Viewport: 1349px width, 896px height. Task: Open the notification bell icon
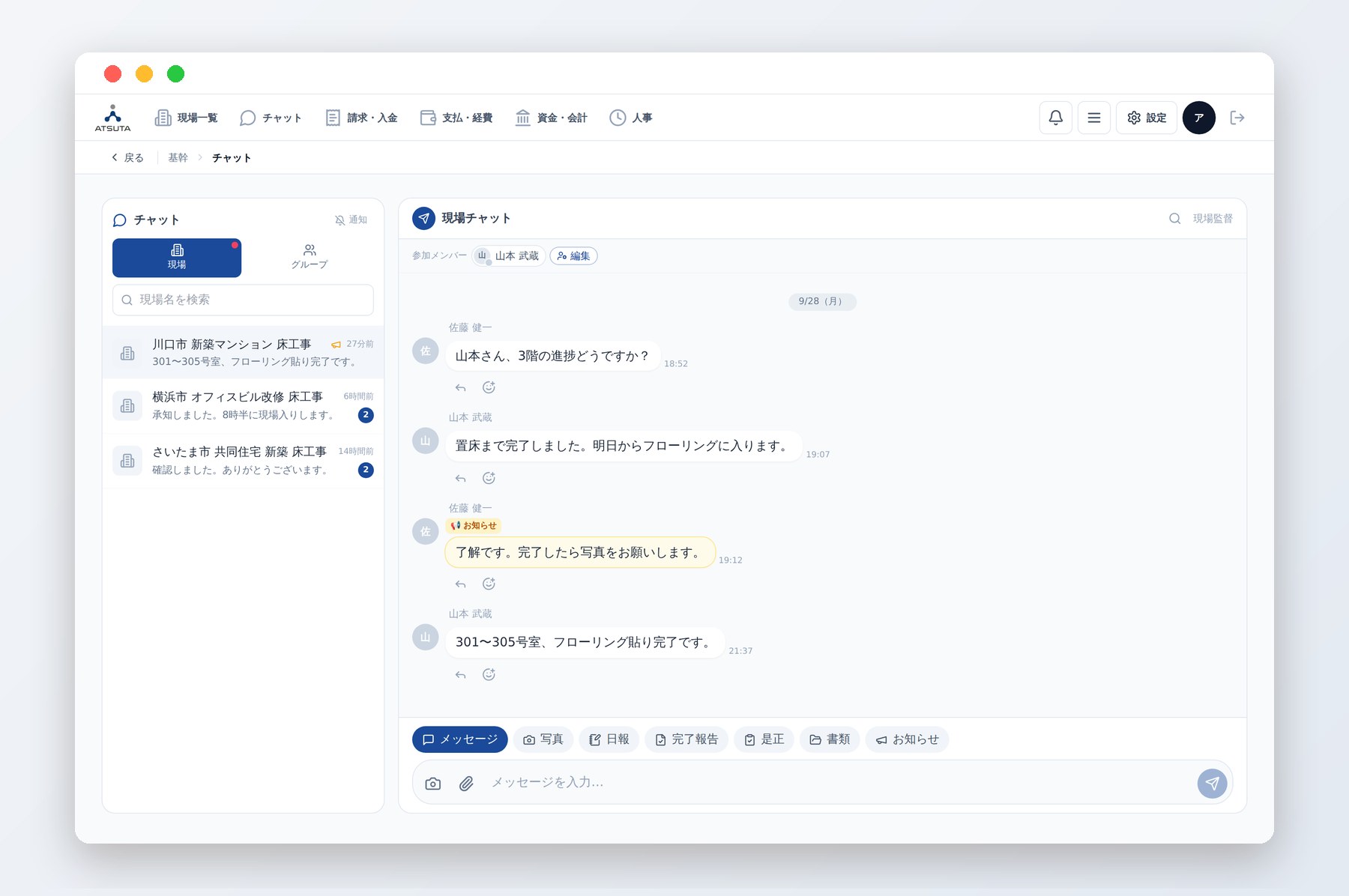tap(1055, 118)
